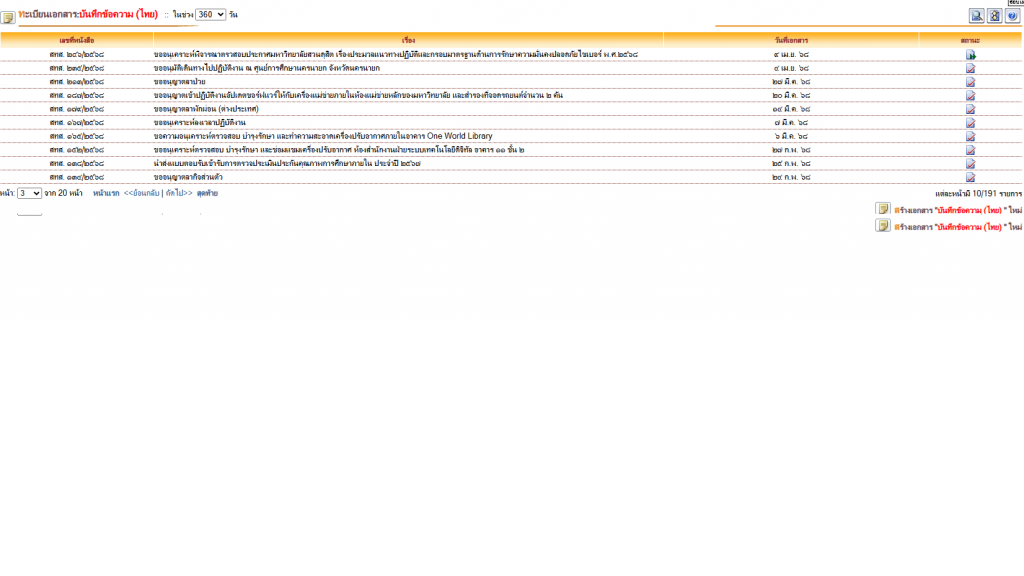Open the 360-day range dropdown
The width and height of the screenshot is (1024, 576).
[x=210, y=15]
